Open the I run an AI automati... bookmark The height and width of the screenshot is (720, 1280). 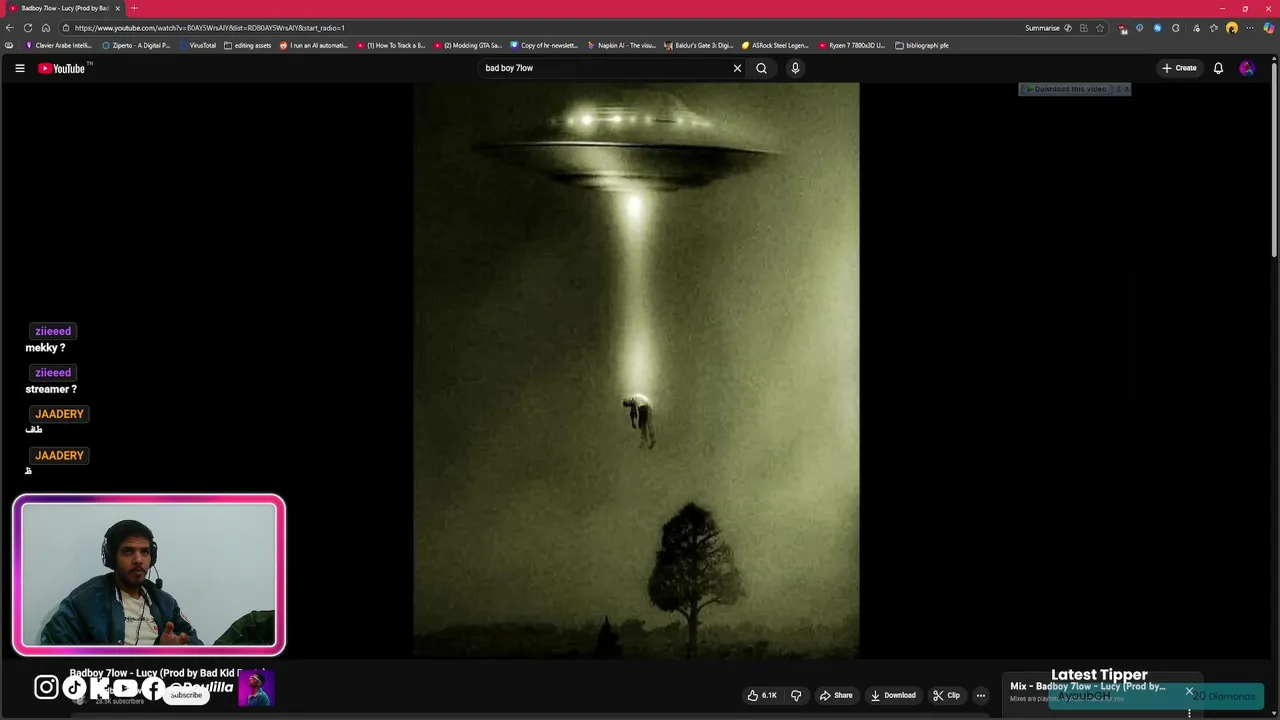314,45
